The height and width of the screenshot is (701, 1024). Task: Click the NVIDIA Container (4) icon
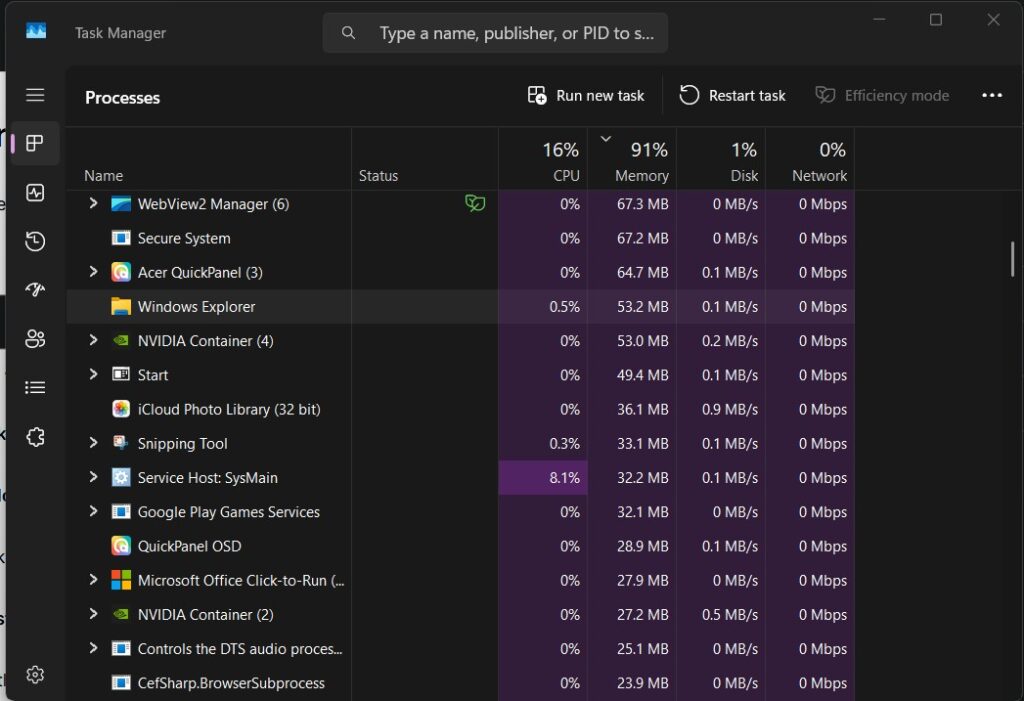(x=121, y=340)
